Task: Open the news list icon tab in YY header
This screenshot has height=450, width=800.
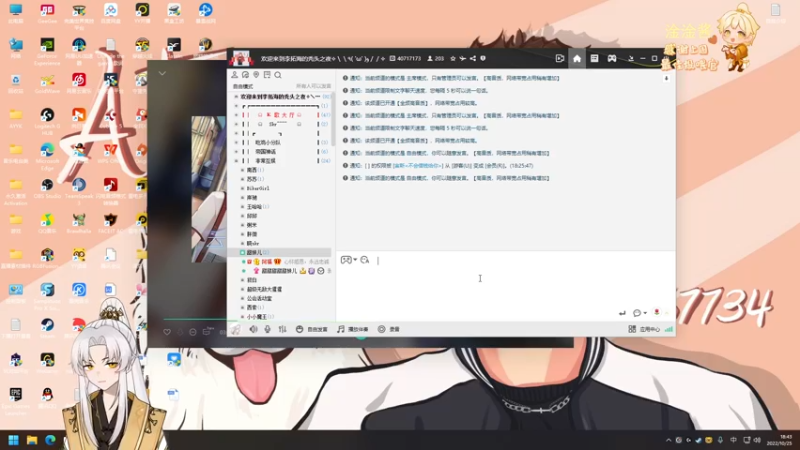Action: [594, 59]
